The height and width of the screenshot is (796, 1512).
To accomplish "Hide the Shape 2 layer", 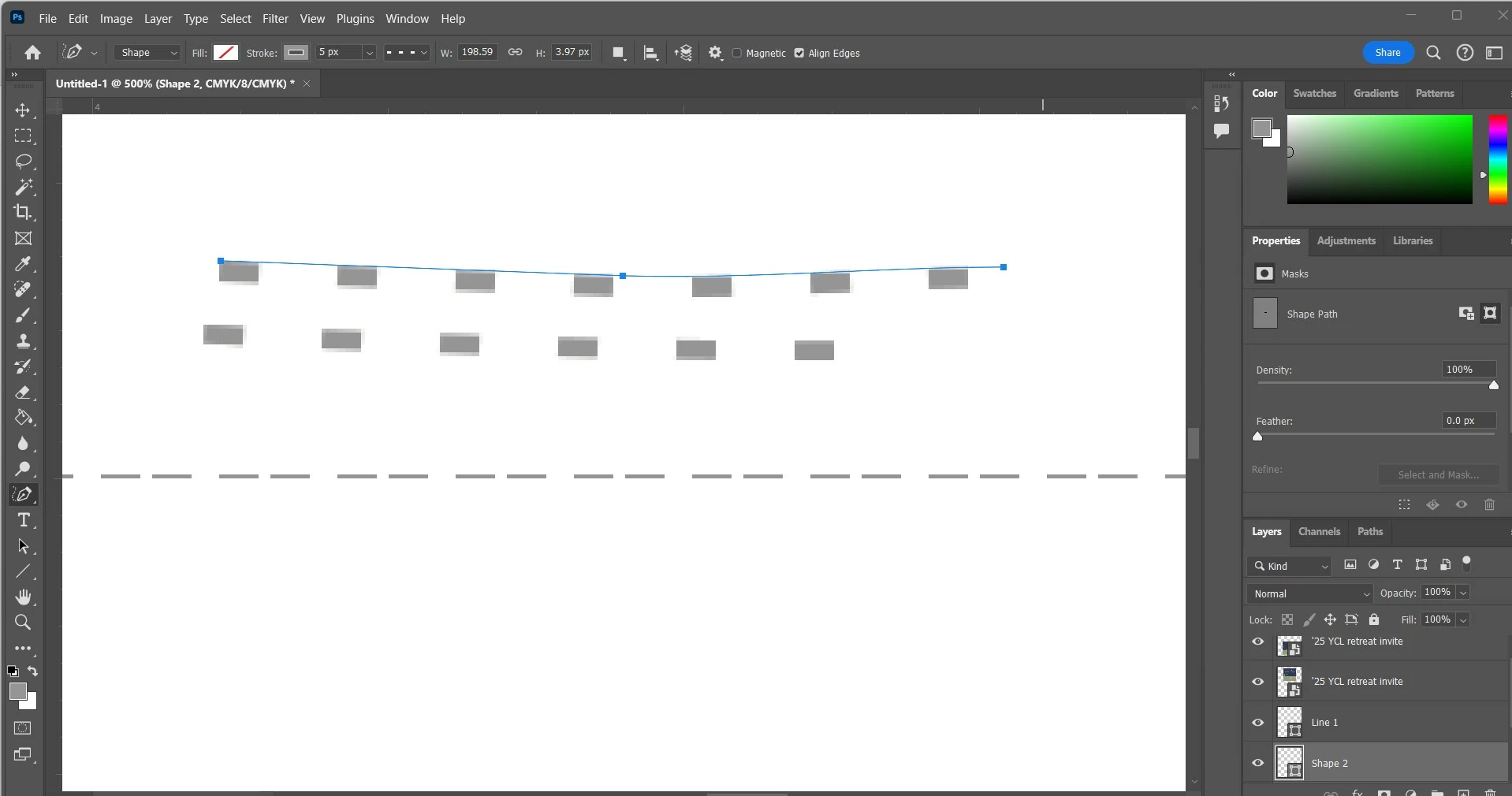I will (1258, 763).
